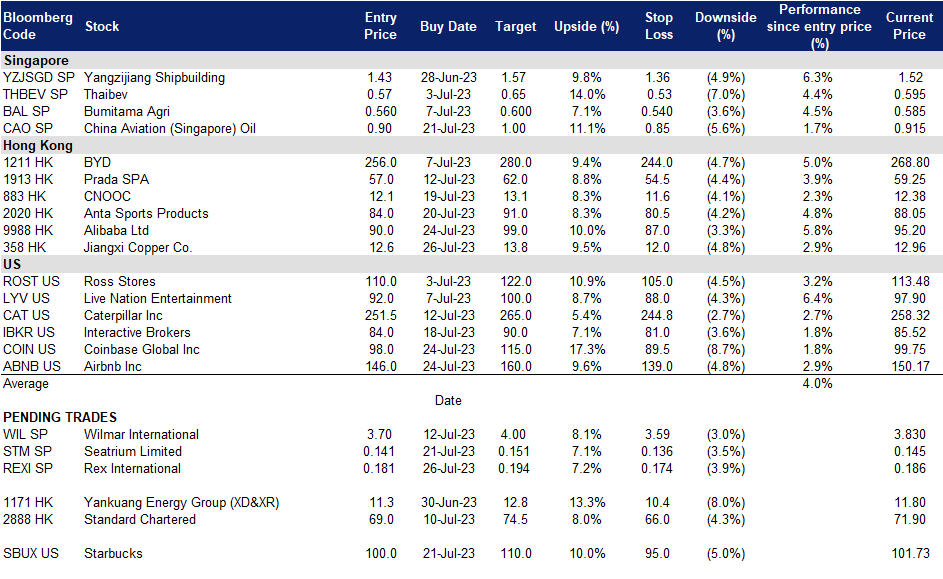Select BYD current price 268.80

click(910, 162)
